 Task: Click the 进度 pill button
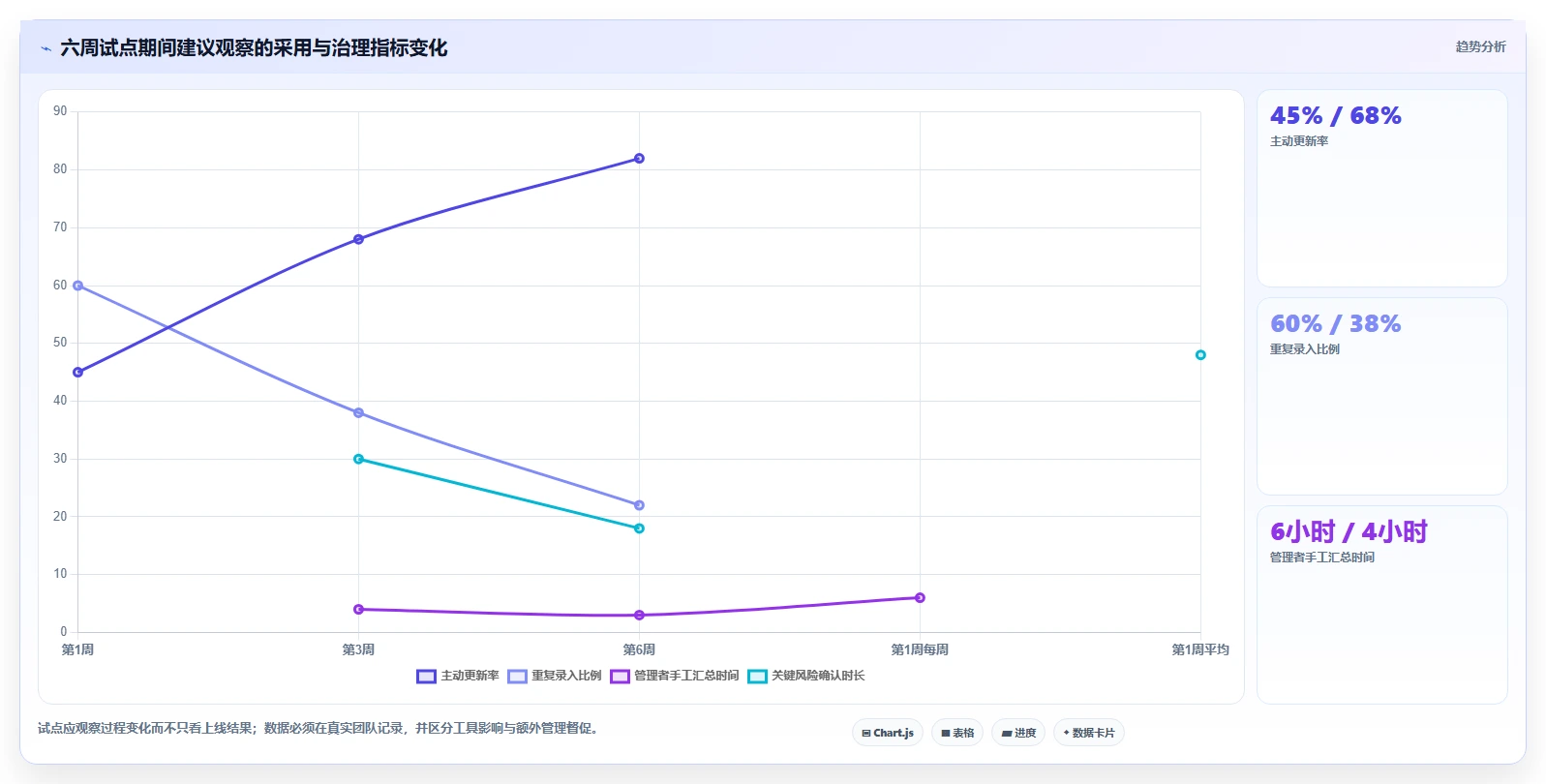pyautogui.click(x=1018, y=733)
